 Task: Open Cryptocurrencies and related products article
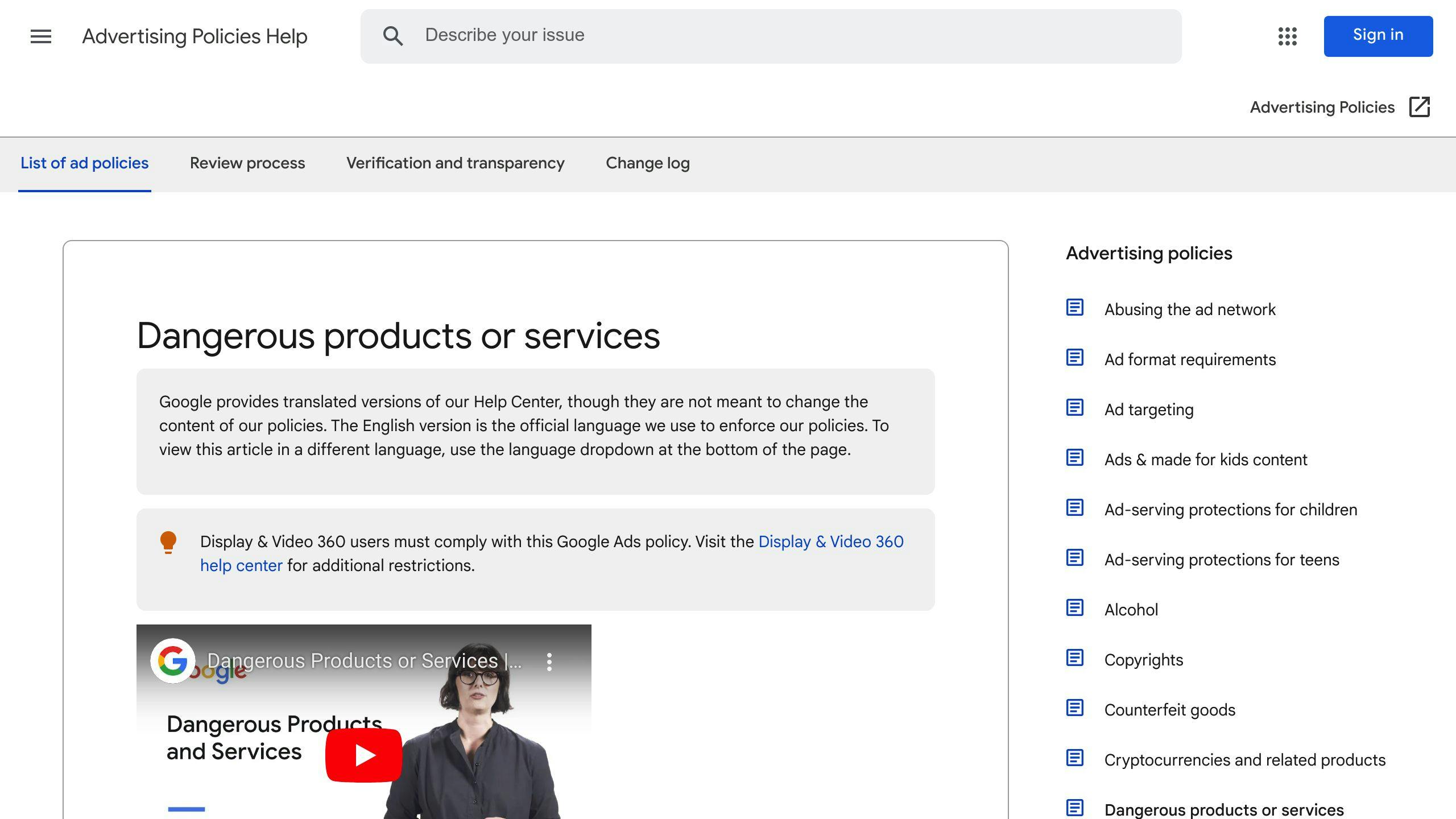coord(1245,760)
